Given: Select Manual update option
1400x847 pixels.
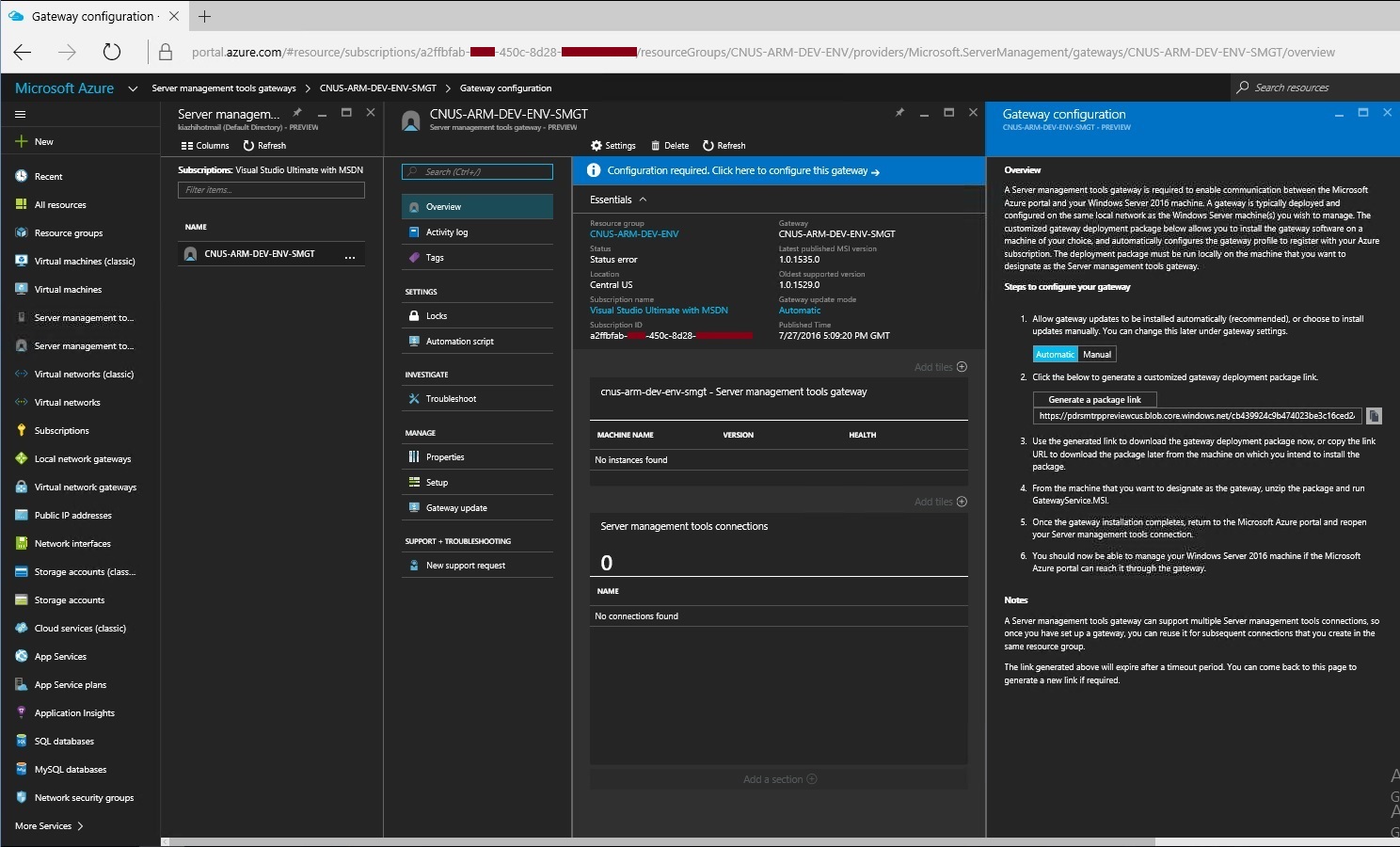Looking at the screenshot, I should 1097,355.
